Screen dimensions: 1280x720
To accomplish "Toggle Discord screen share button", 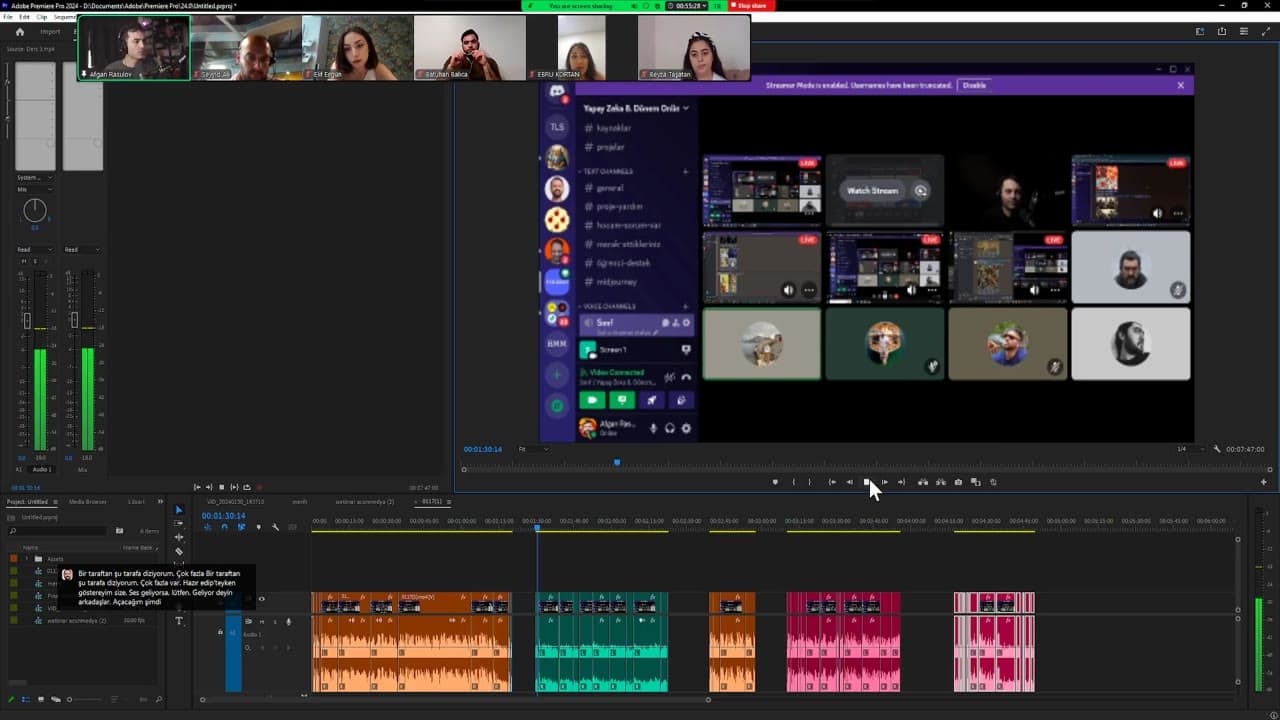I will 622,400.
